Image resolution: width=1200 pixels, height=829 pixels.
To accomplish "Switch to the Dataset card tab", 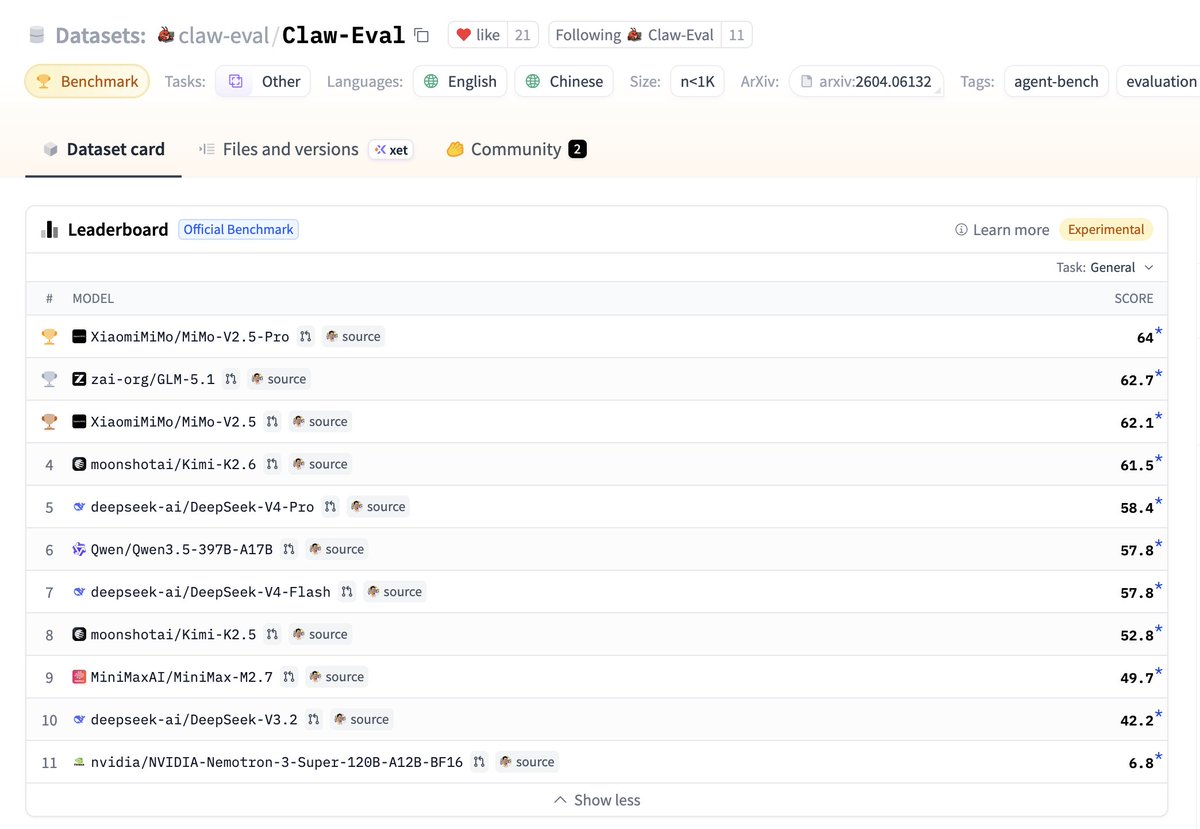I will coord(103,149).
